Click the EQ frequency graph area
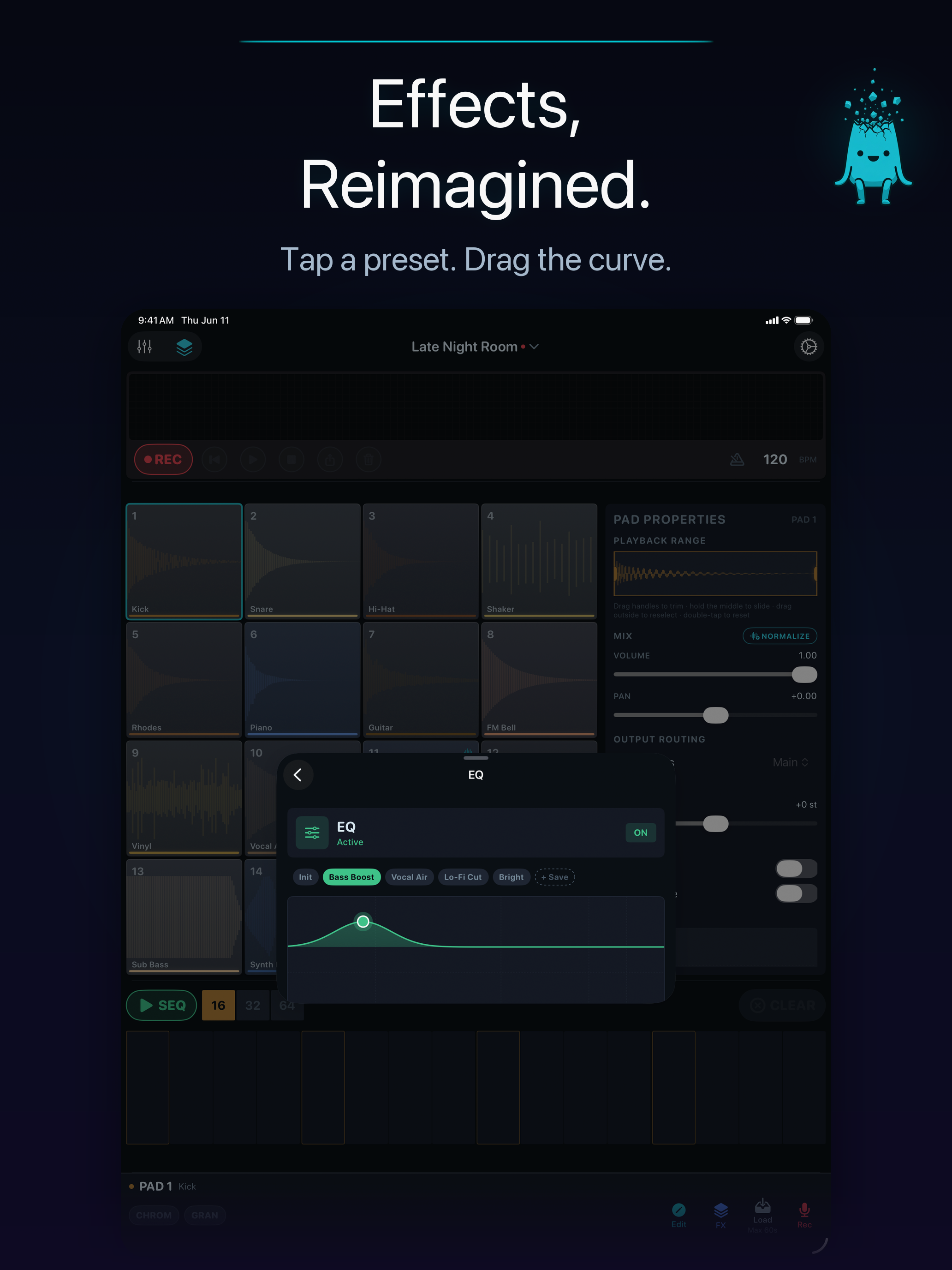This screenshot has width=952, height=1270. tap(476, 950)
